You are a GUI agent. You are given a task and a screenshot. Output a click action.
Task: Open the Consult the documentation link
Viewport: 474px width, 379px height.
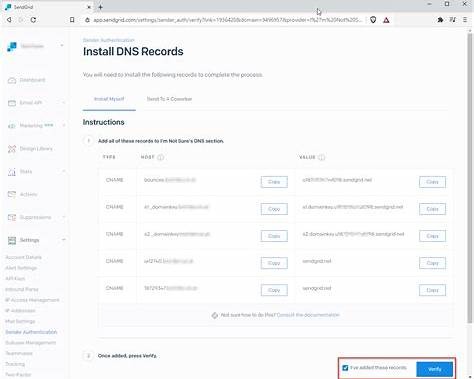[308, 315]
